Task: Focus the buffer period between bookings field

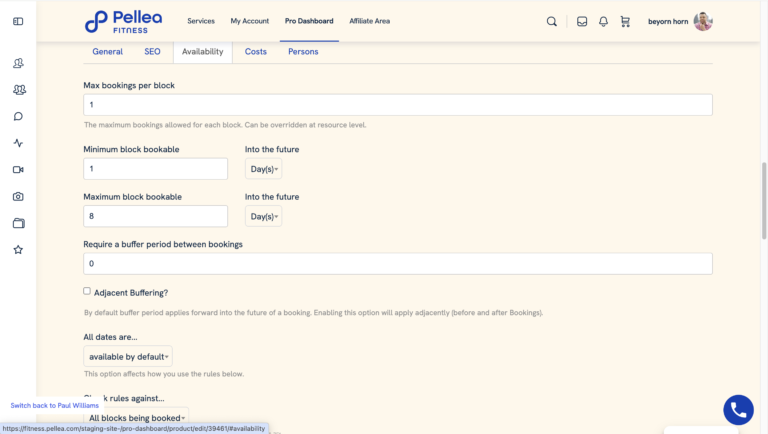Action: 398,264
